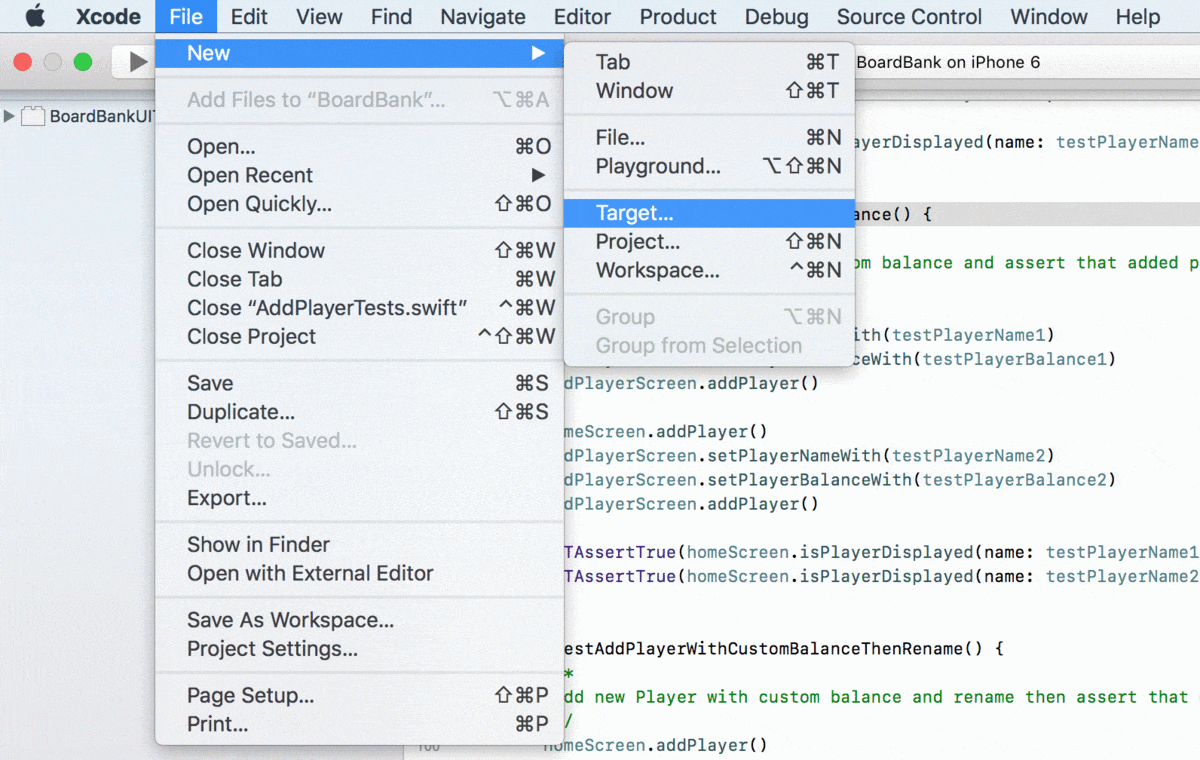Click BoardBank on iPhone 6 scheme selector

pos(948,62)
